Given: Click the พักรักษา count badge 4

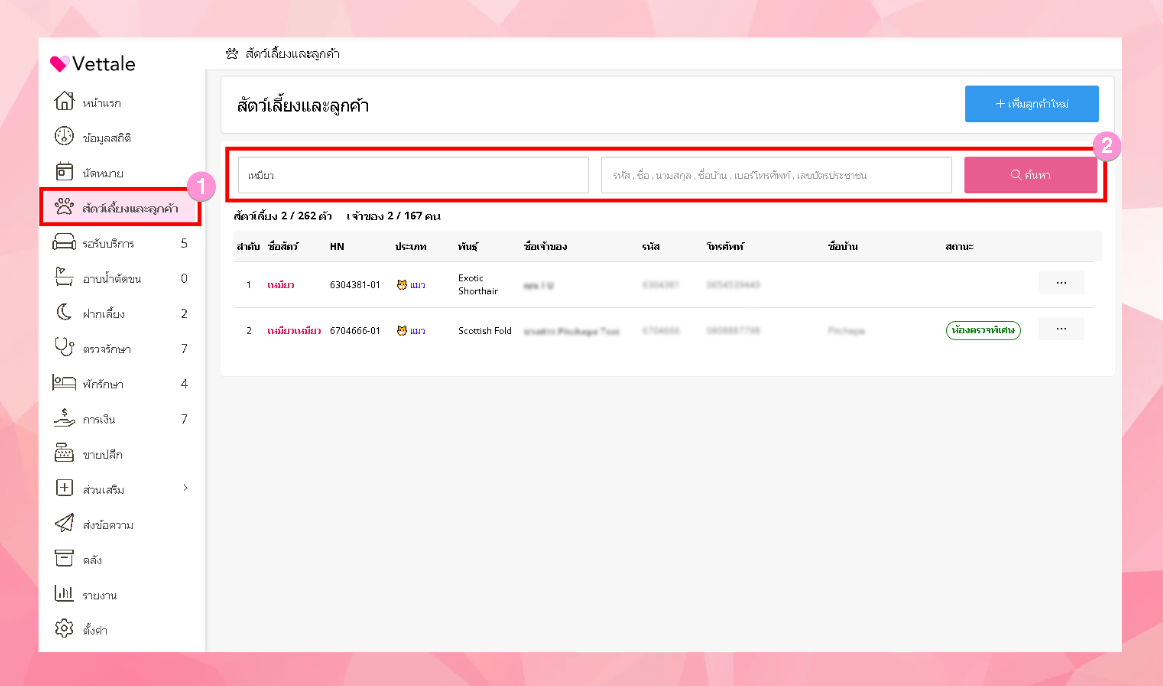Looking at the screenshot, I should (184, 384).
